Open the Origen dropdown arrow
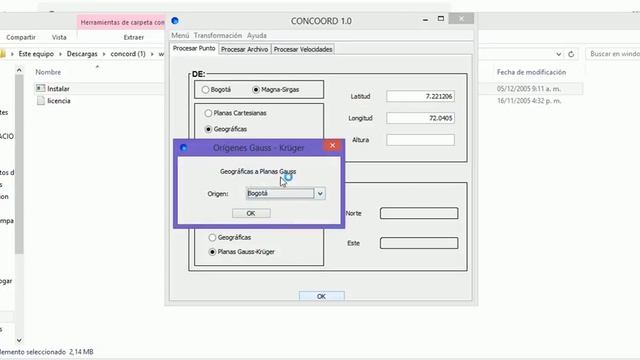640x360 pixels. pyautogui.click(x=320, y=193)
